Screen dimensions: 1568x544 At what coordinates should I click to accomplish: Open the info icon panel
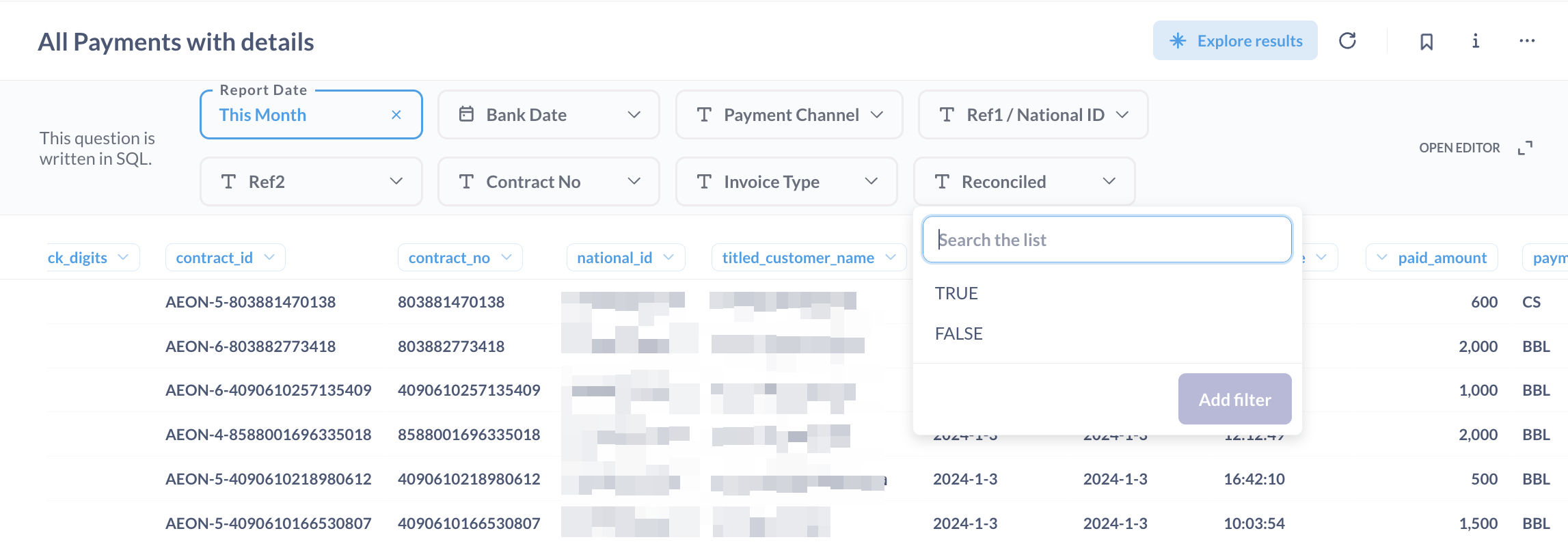tap(1476, 41)
